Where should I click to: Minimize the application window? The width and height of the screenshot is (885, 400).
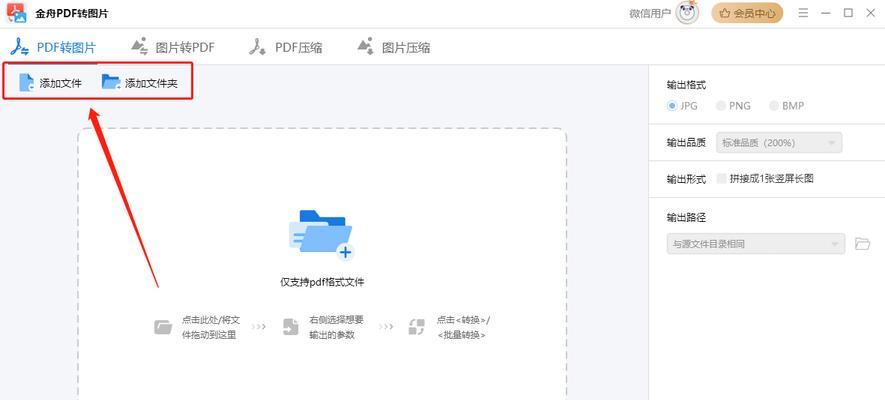point(826,13)
